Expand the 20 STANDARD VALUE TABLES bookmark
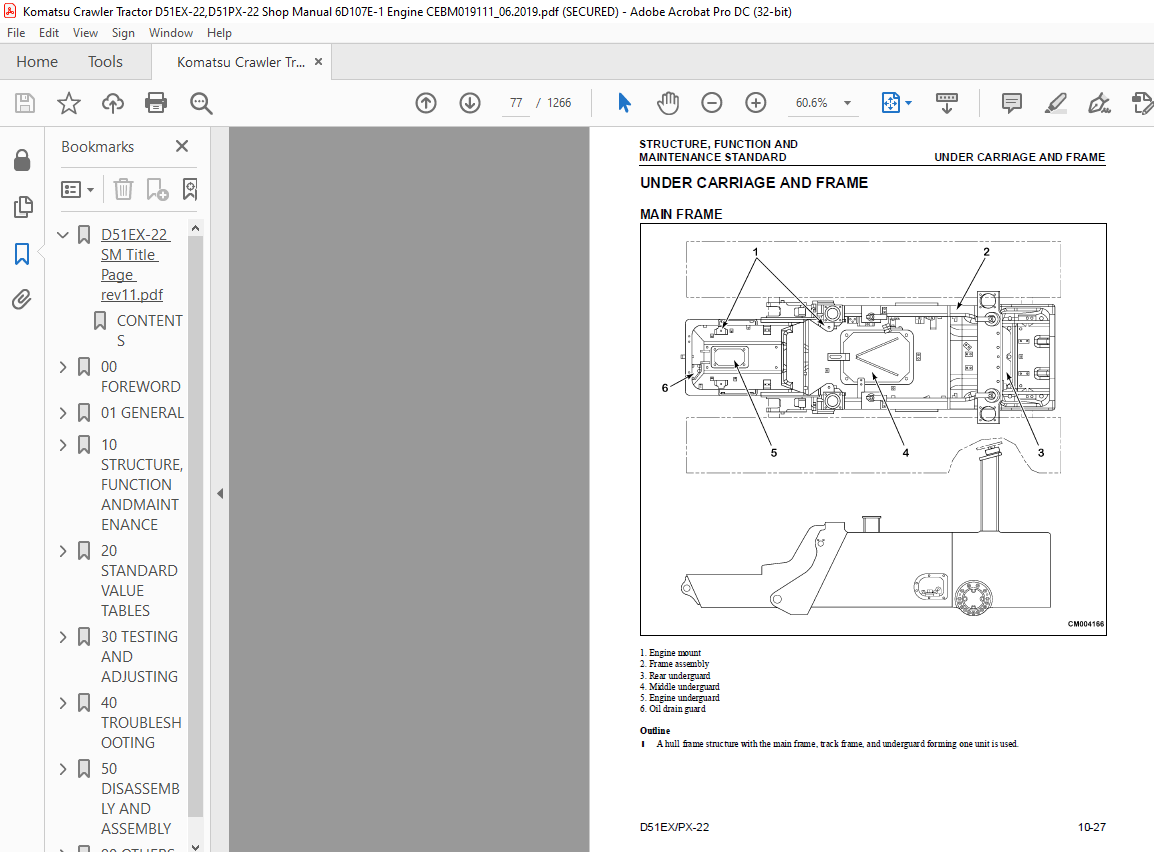 tap(63, 550)
